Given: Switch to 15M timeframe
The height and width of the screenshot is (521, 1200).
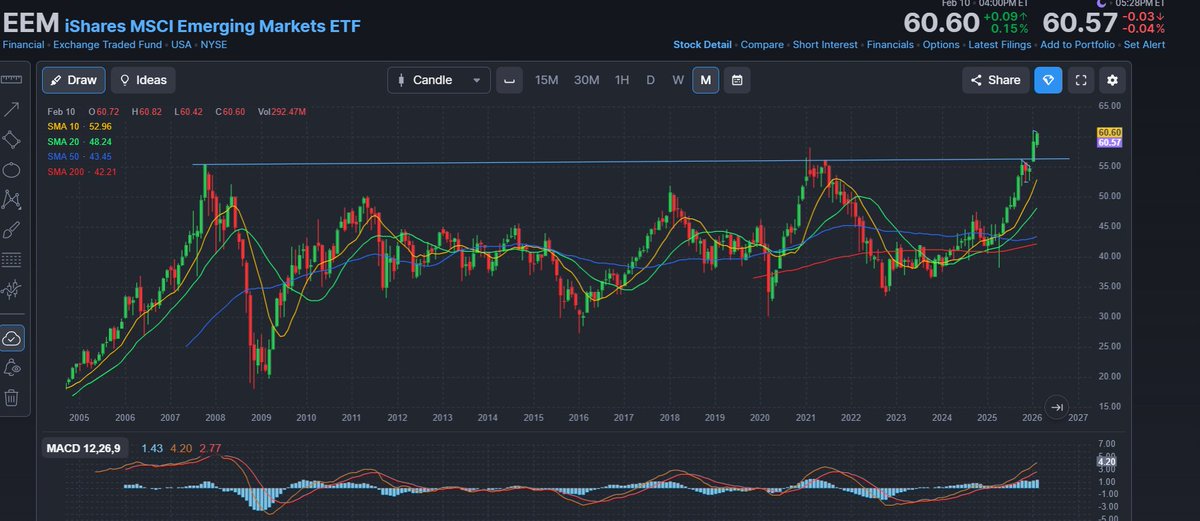Looking at the screenshot, I should coord(546,80).
